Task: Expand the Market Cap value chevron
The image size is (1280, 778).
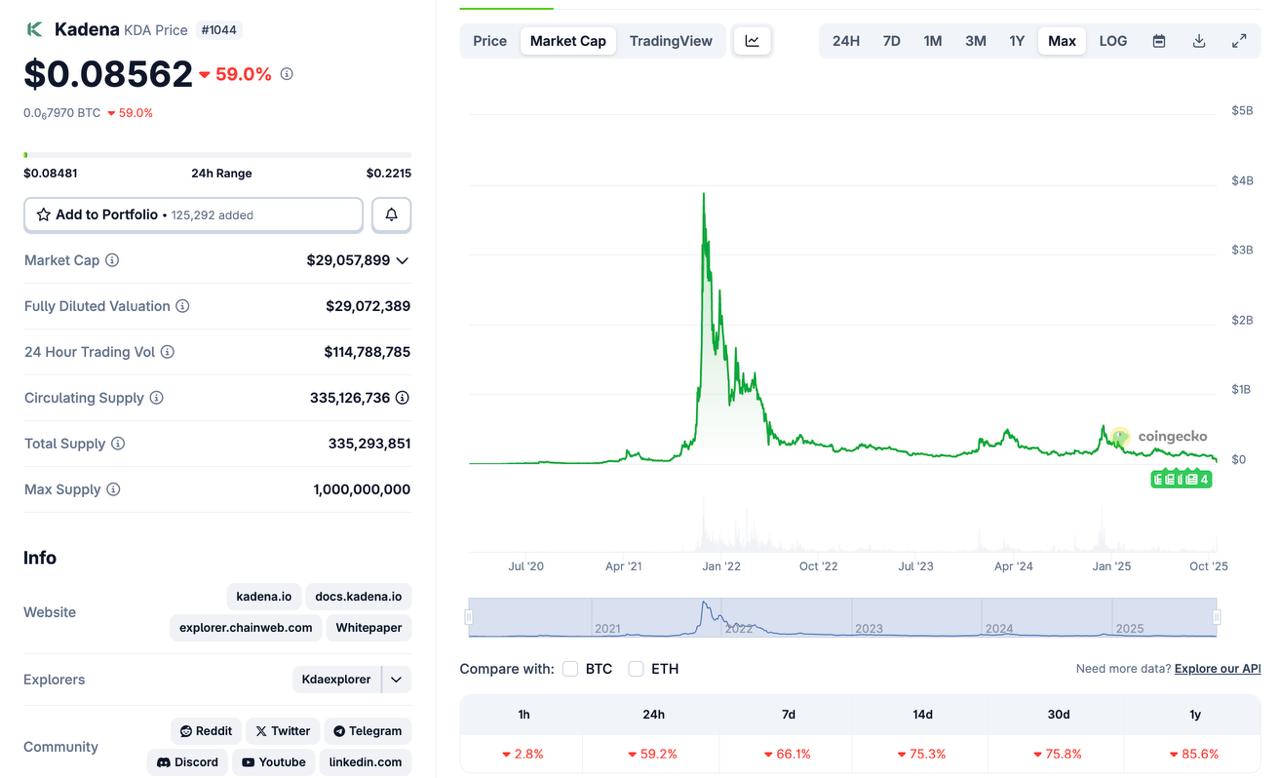Action: pos(402,261)
